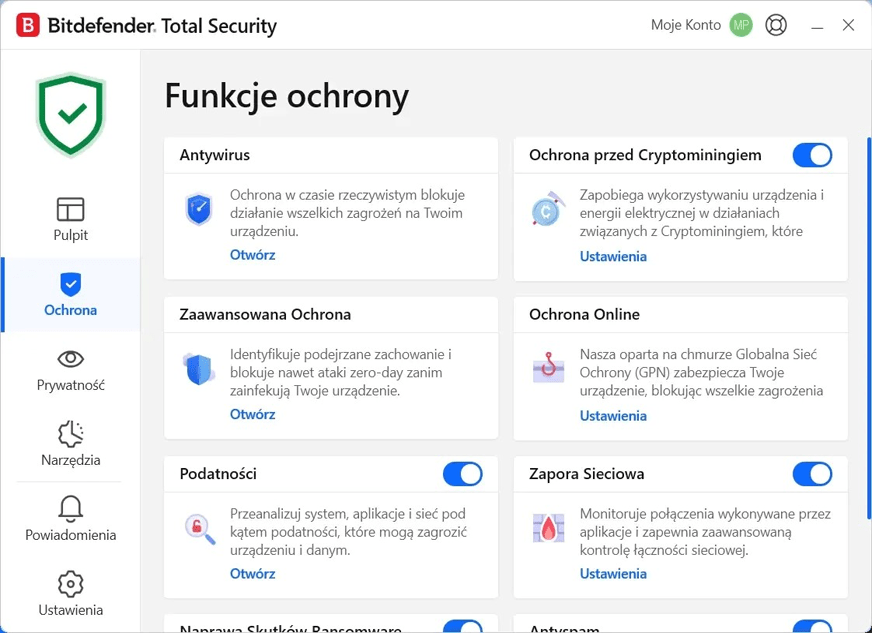
Task: Open Ochrona Online Ustawienia link
Action: [x=613, y=416]
